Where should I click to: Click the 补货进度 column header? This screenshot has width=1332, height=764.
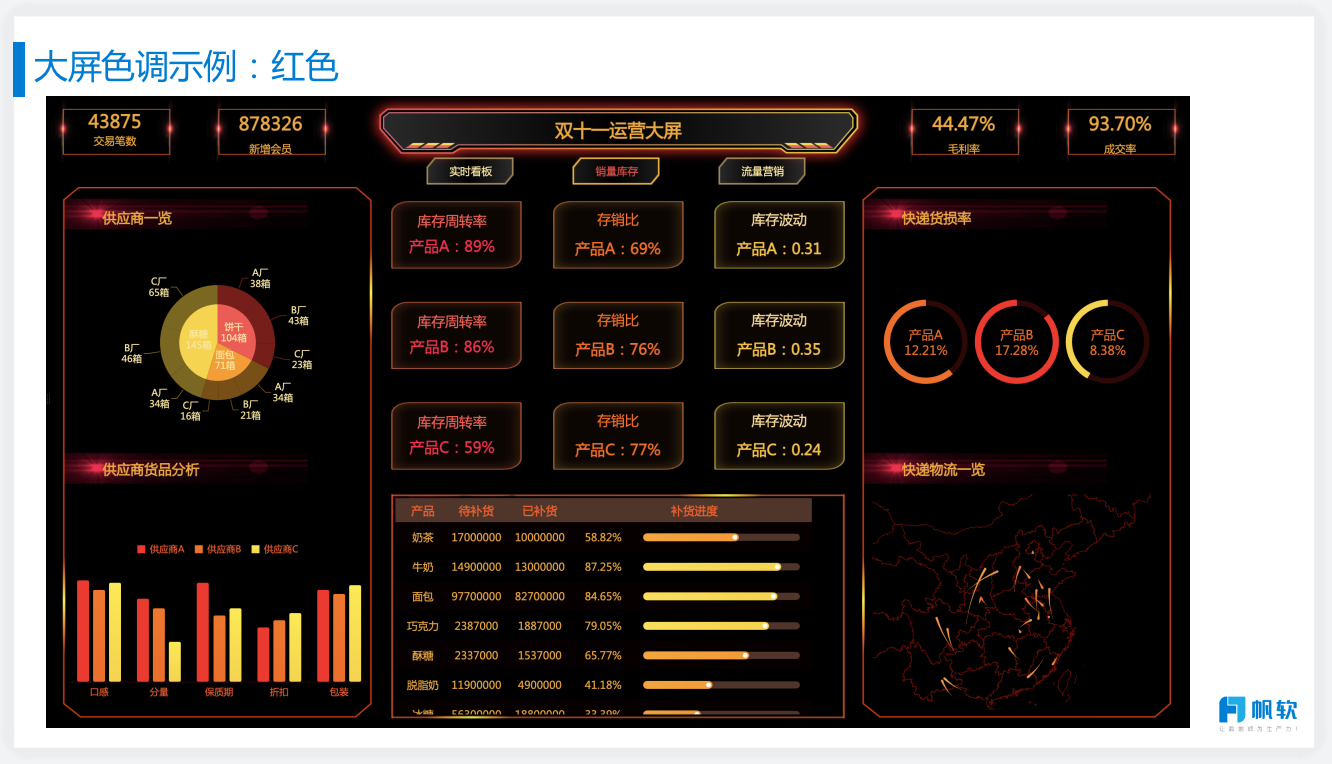pyautogui.click(x=694, y=511)
